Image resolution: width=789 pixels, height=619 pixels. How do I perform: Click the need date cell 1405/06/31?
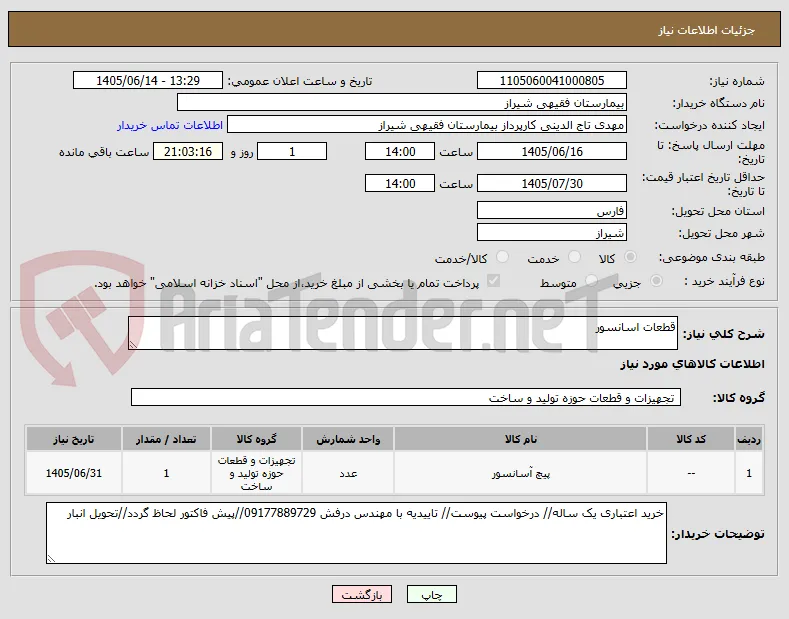73,474
